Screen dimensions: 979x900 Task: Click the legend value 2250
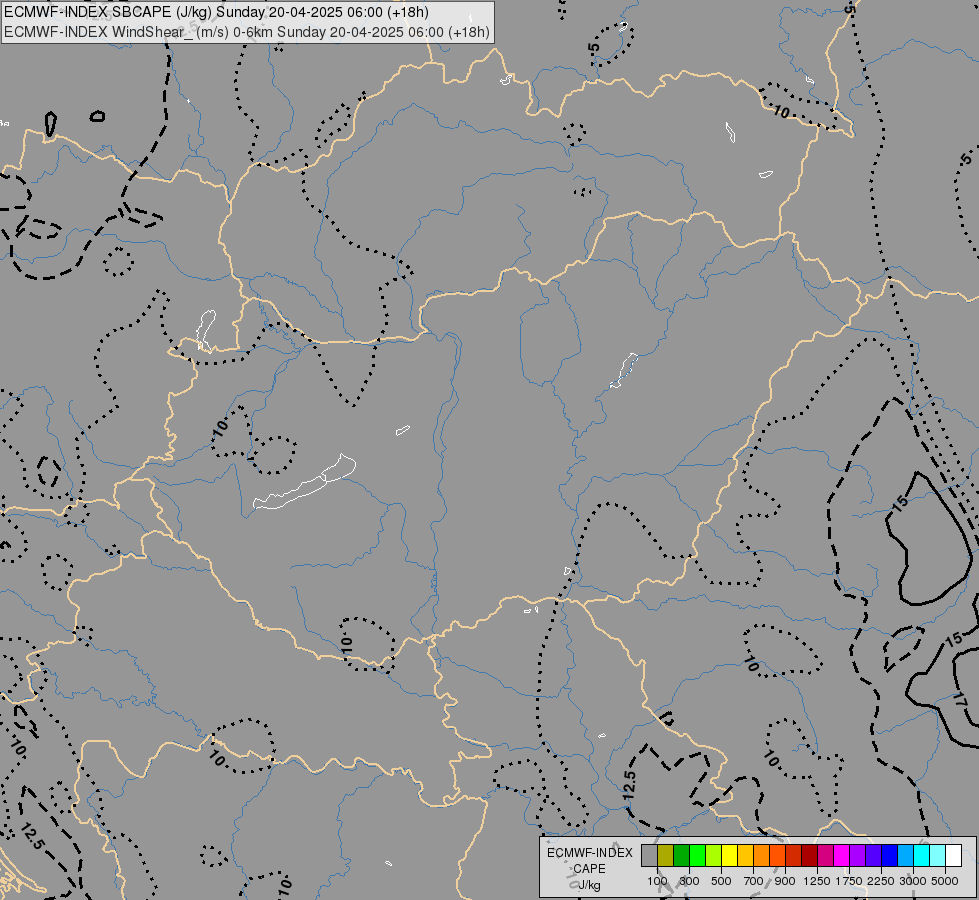coord(881,881)
